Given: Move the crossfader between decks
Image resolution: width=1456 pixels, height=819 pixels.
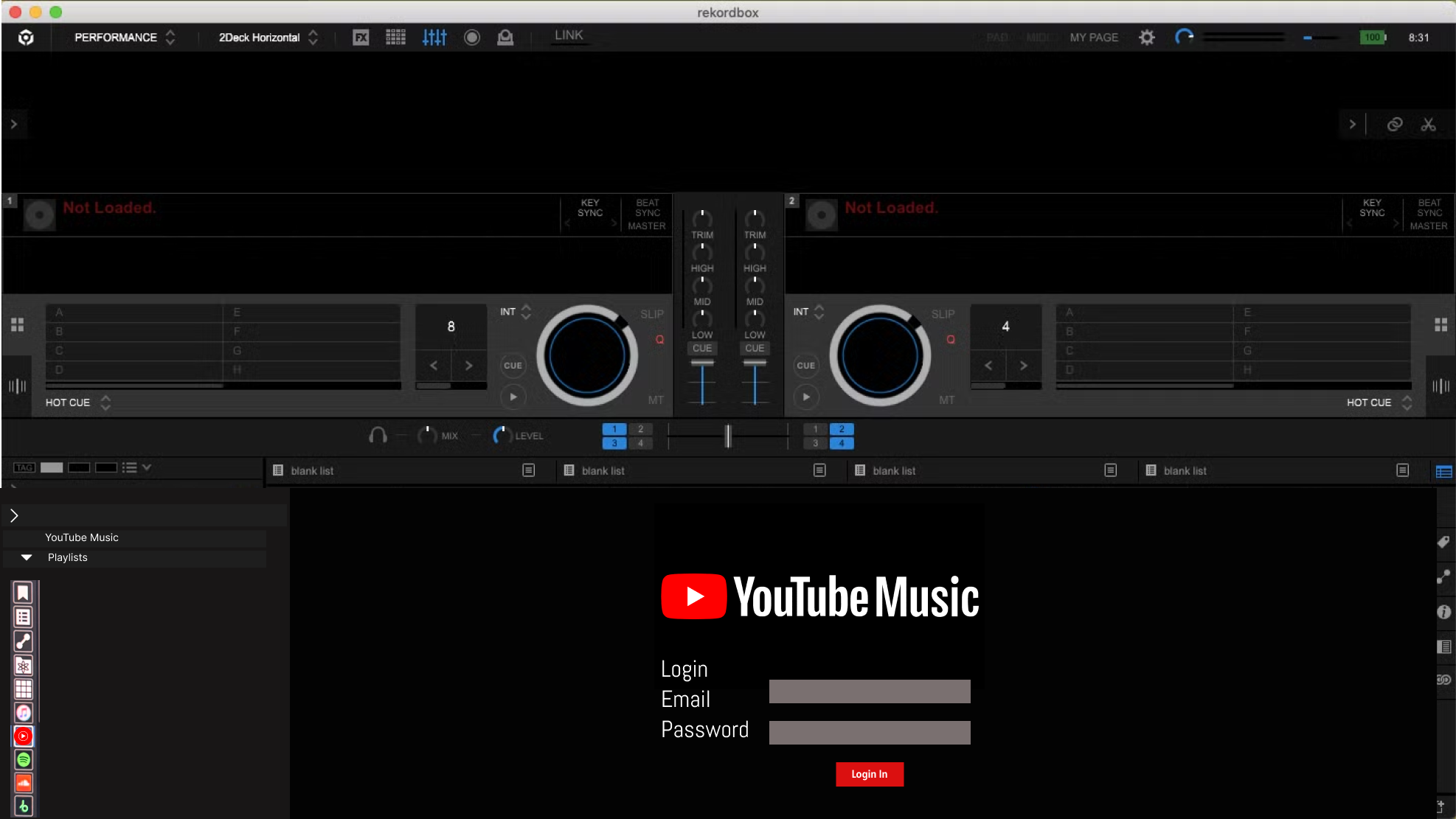Looking at the screenshot, I should pos(727,436).
